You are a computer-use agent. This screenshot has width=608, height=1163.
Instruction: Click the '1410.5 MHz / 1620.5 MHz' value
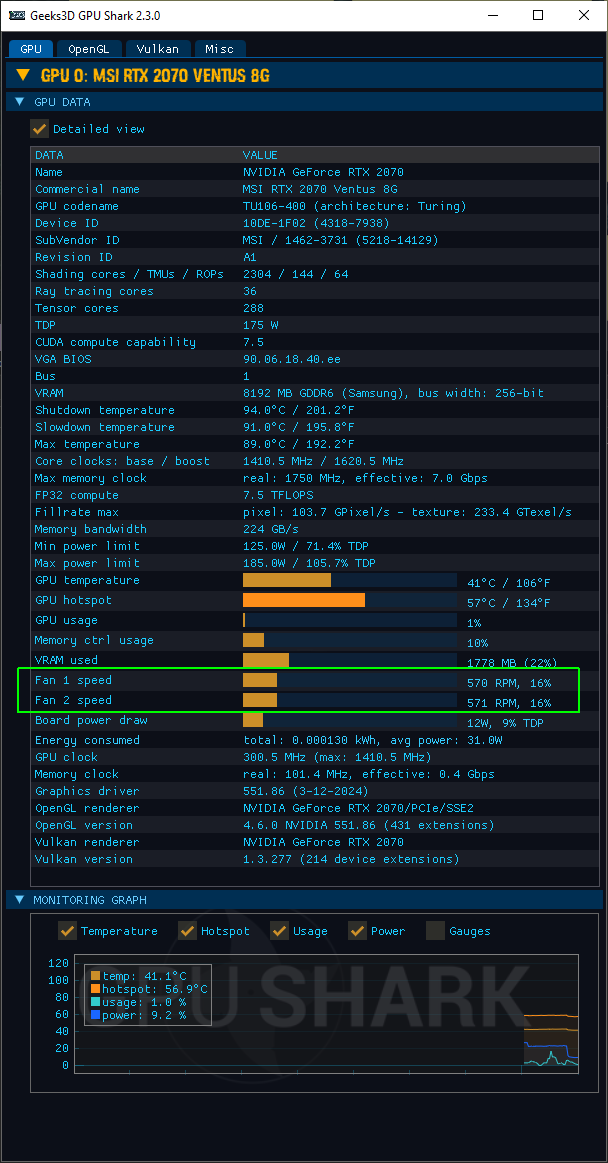[323, 461]
